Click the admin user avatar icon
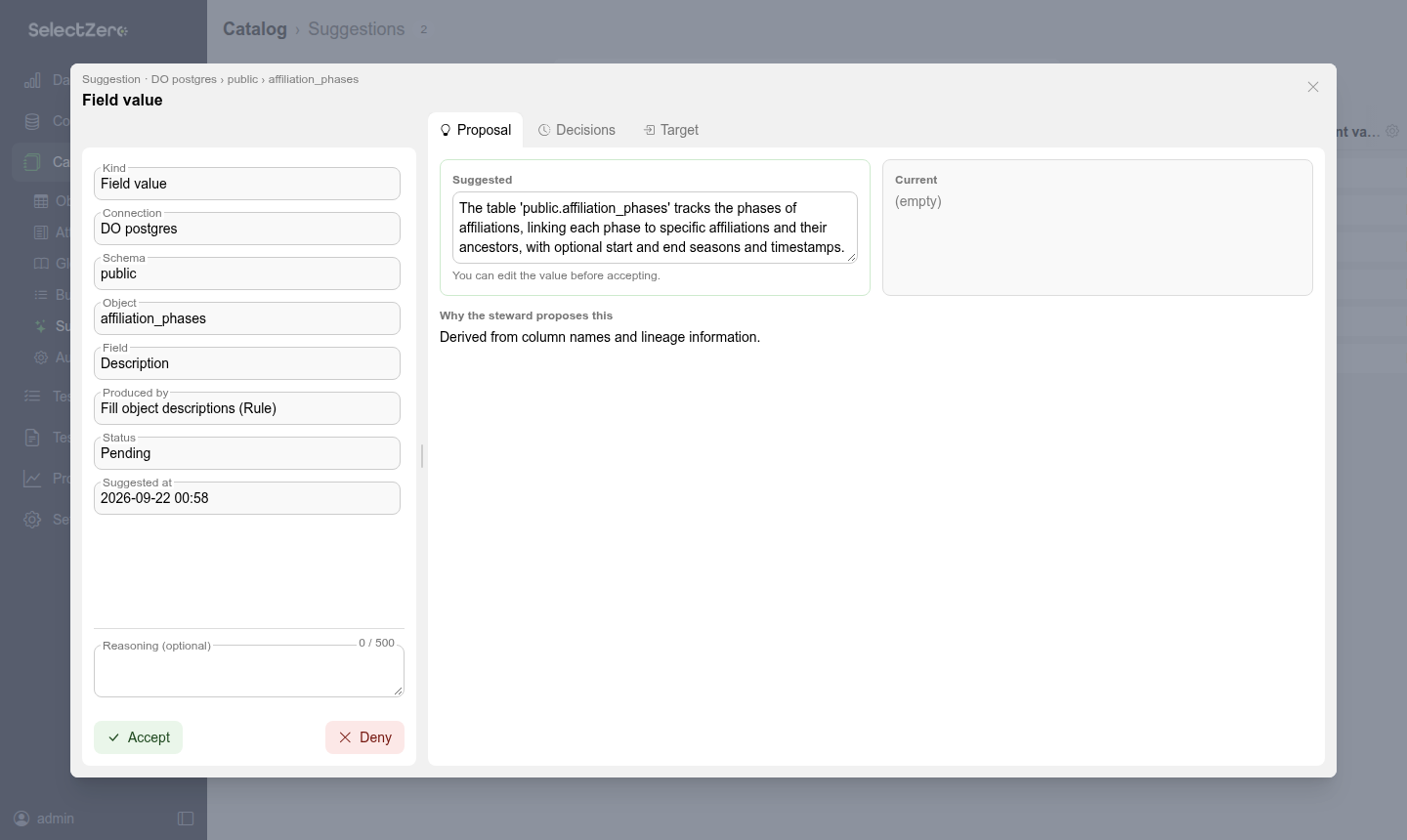The width and height of the screenshot is (1407, 840). 21,819
